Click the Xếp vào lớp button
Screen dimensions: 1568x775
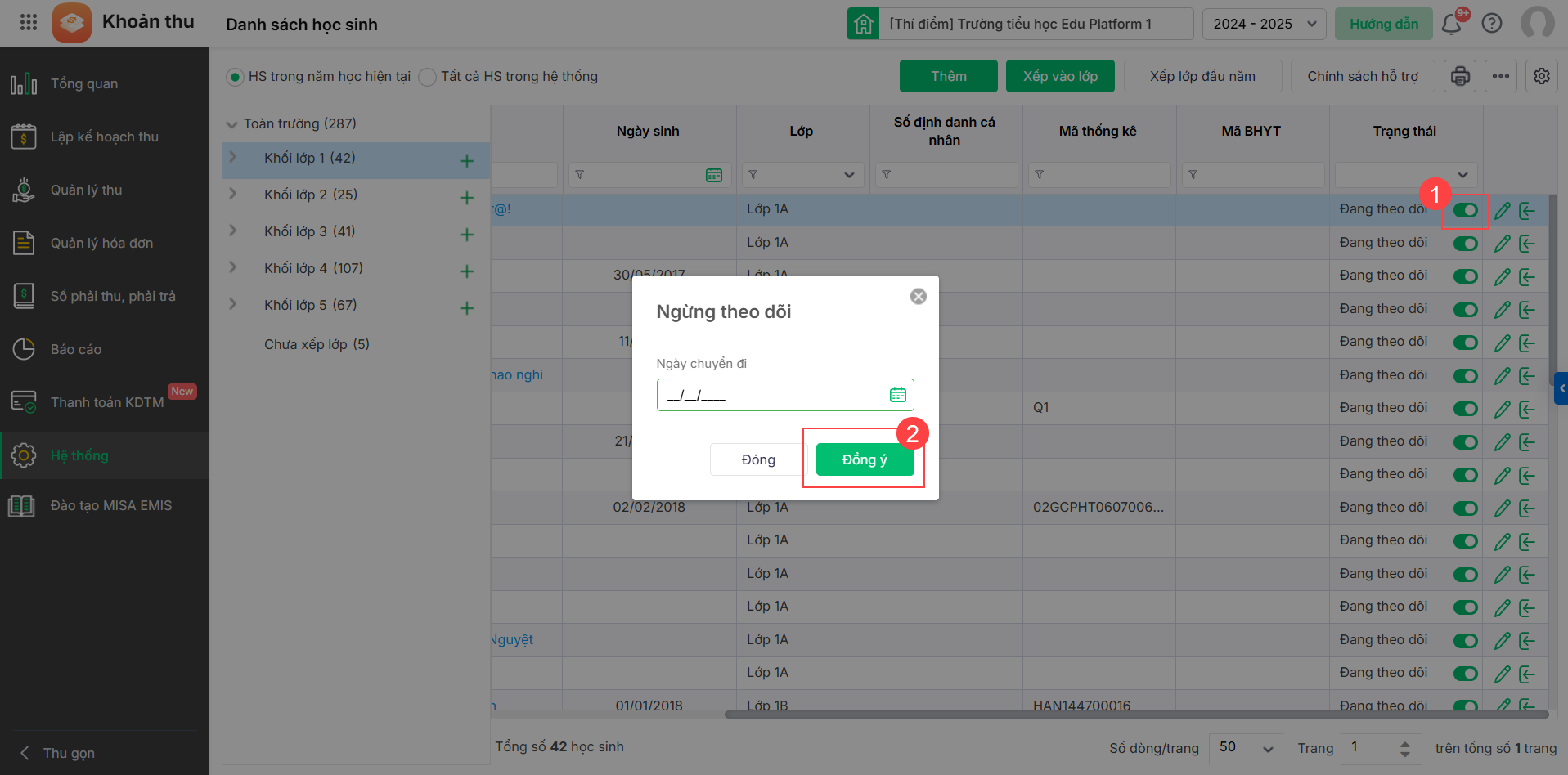[x=1059, y=76]
